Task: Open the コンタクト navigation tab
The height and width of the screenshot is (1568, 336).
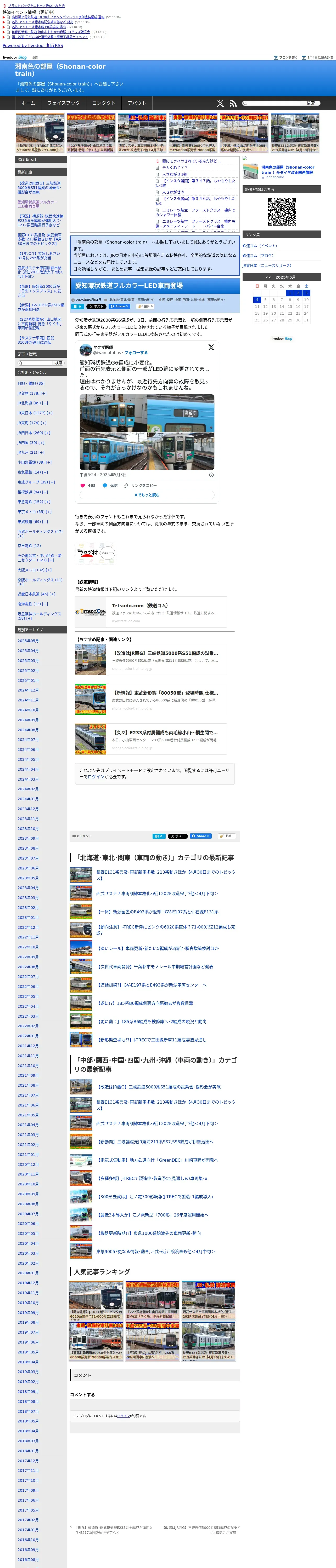Action: pos(104,103)
